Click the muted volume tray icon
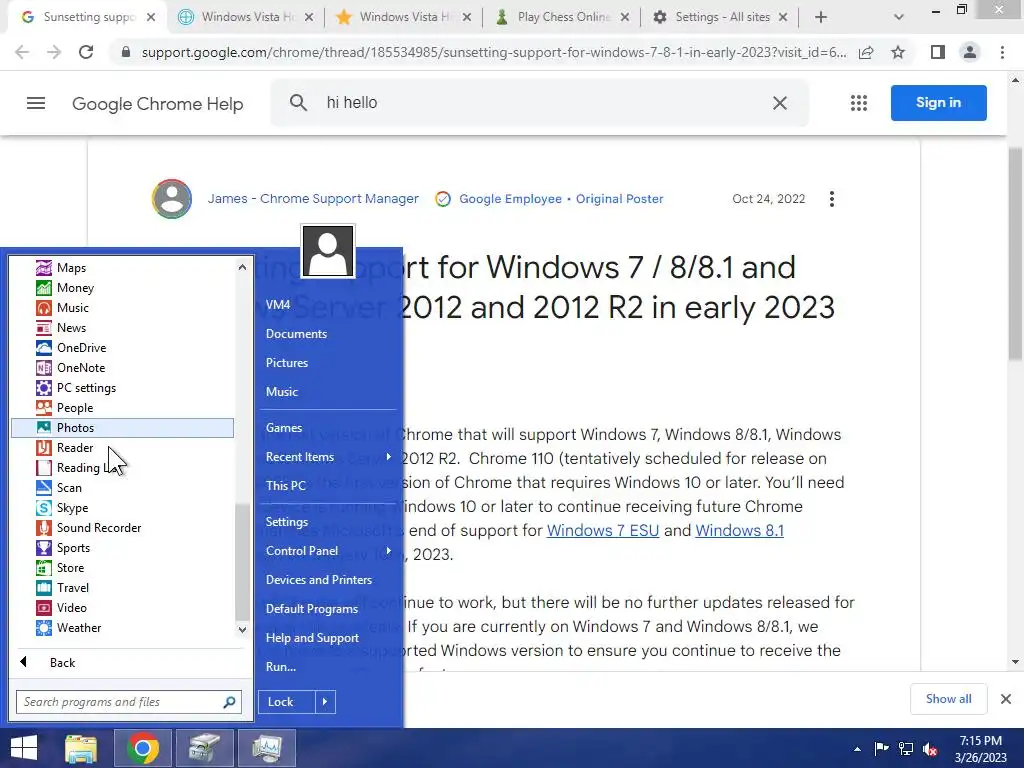 click(930, 749)
